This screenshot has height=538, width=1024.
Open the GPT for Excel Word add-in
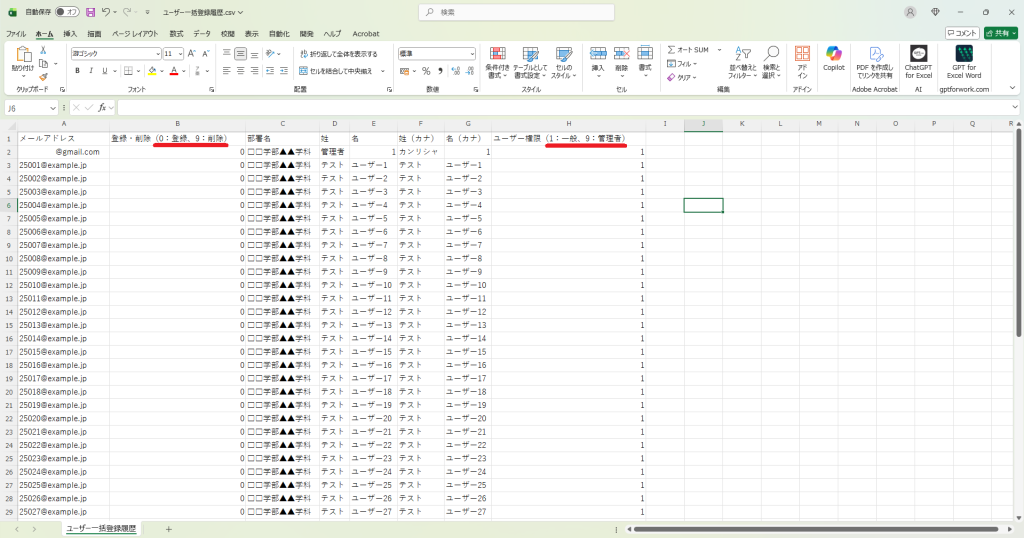click(964, 59)
